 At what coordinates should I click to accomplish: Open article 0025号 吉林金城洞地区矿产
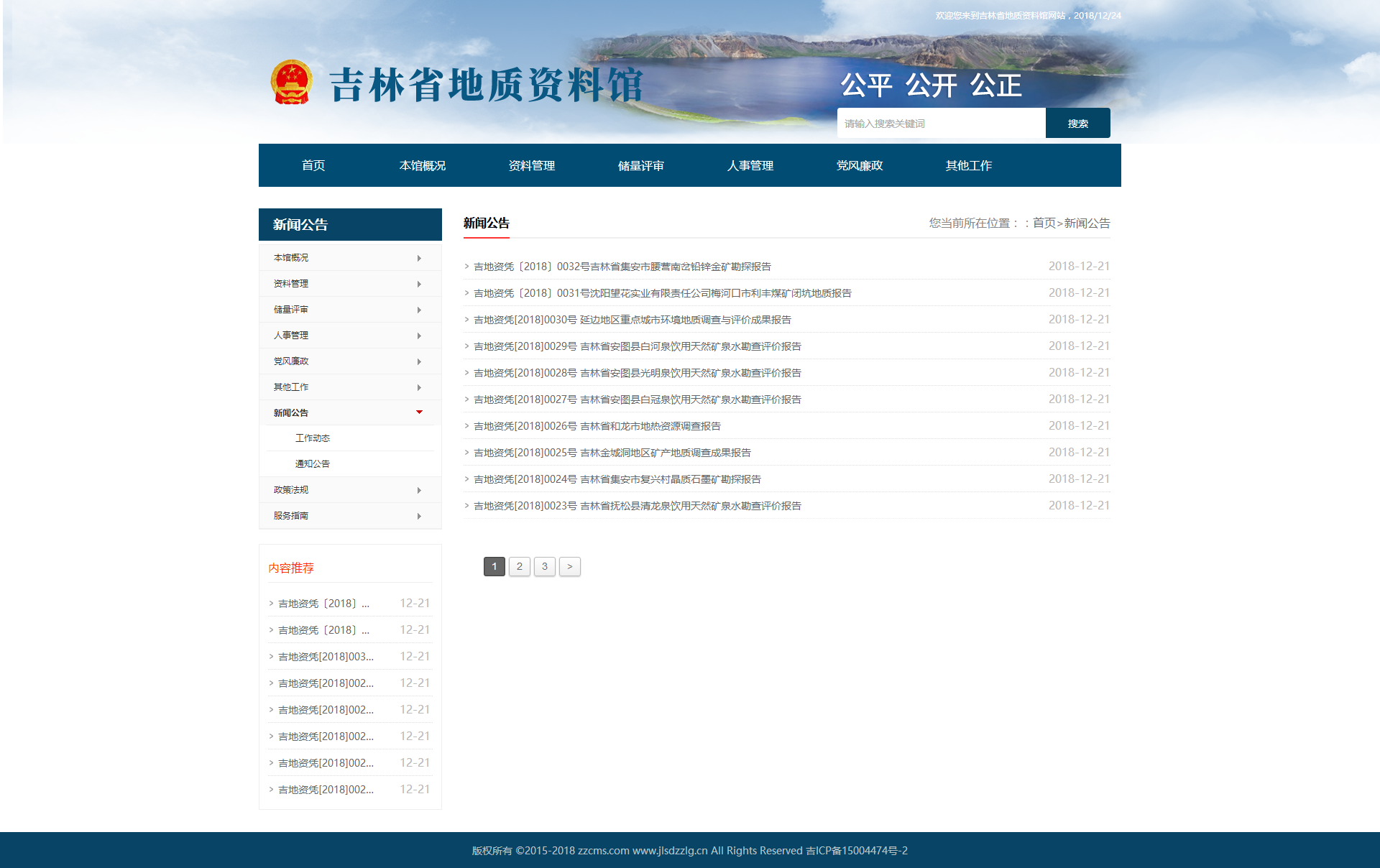click(x=612, y=453)
